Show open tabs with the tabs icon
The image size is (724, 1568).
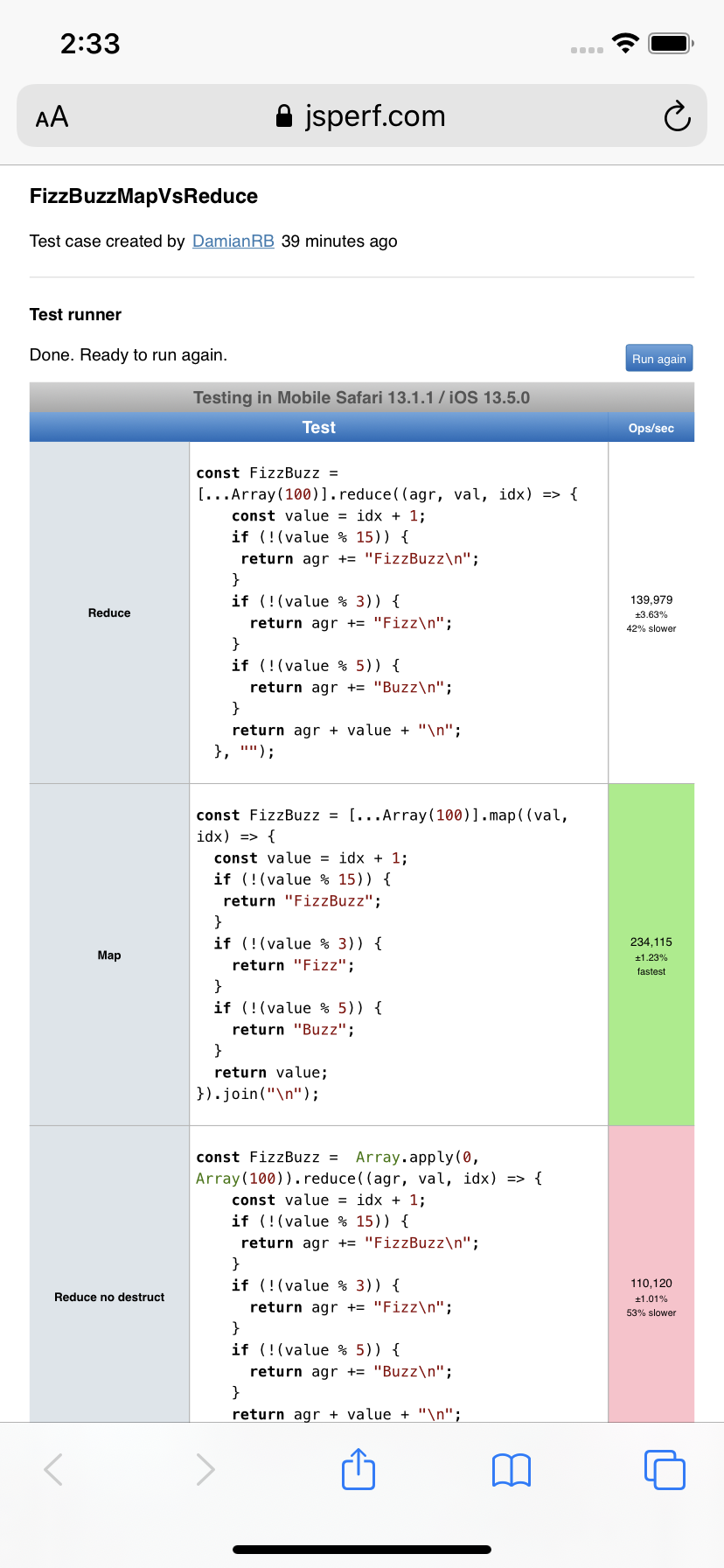point(665,1469)
